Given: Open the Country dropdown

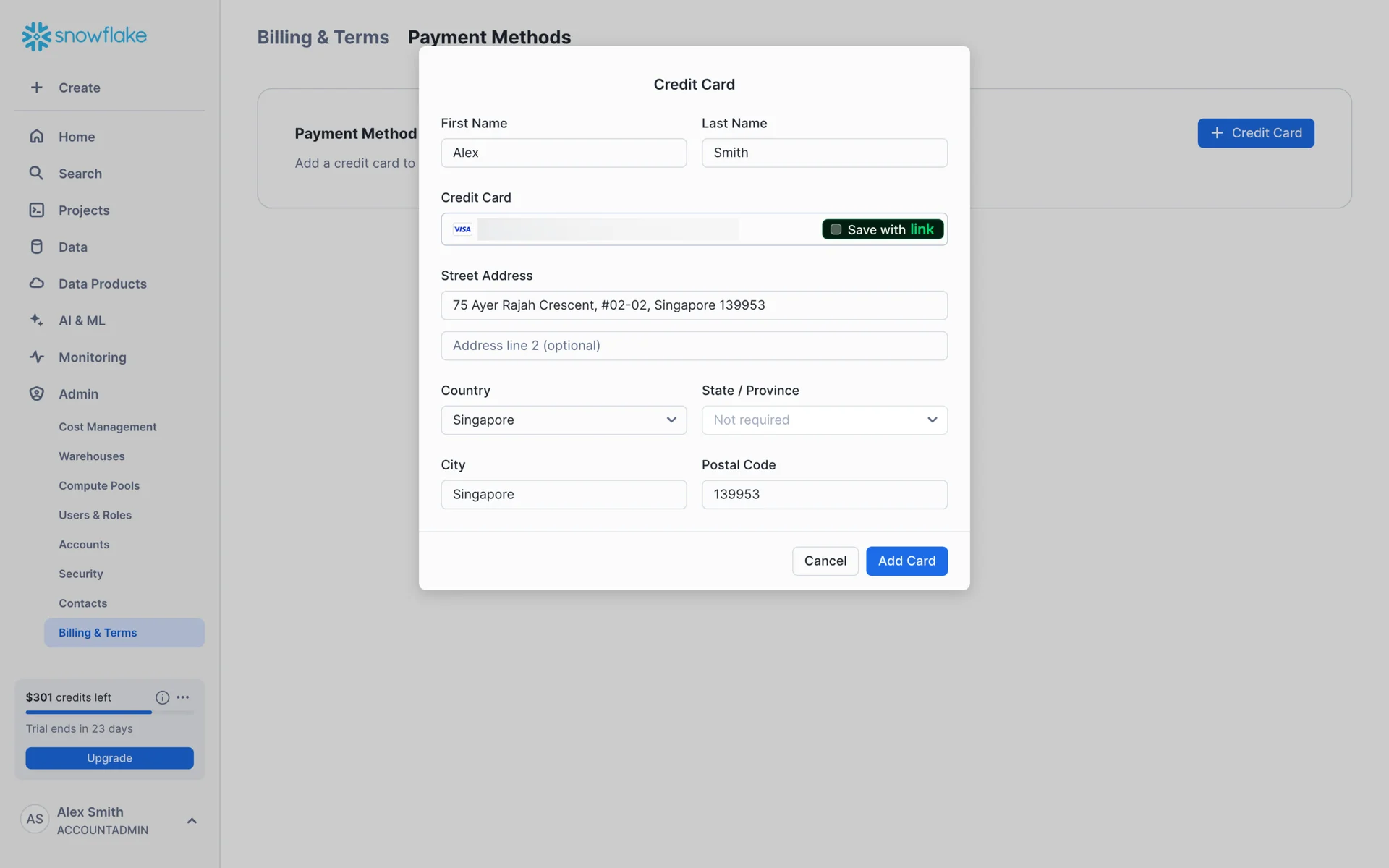Looking at the screenshot, I should (x=564, y=420).
